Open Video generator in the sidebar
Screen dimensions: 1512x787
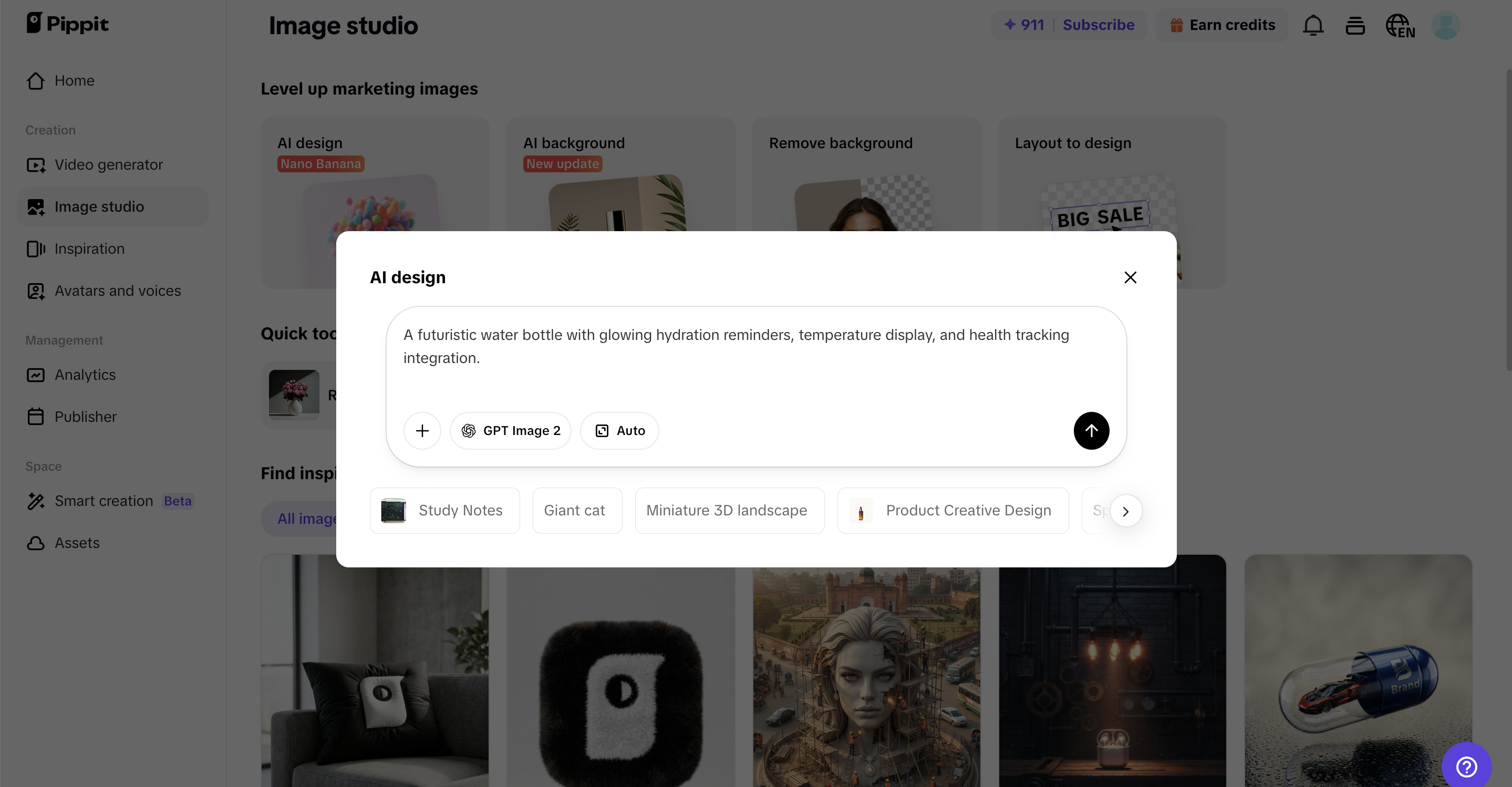[113, 165]
